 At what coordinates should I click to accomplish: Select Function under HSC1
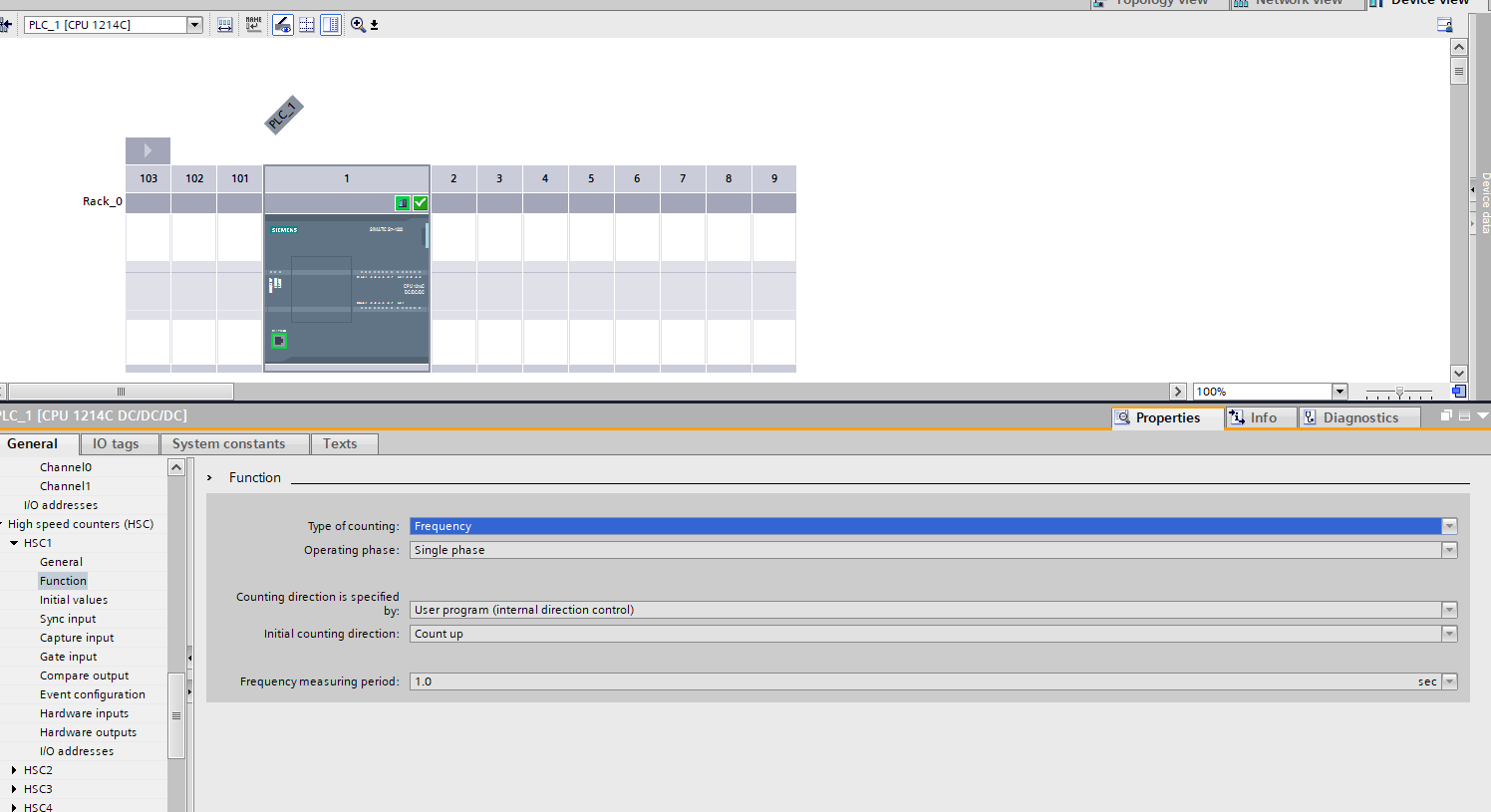[x=63, y=581]
